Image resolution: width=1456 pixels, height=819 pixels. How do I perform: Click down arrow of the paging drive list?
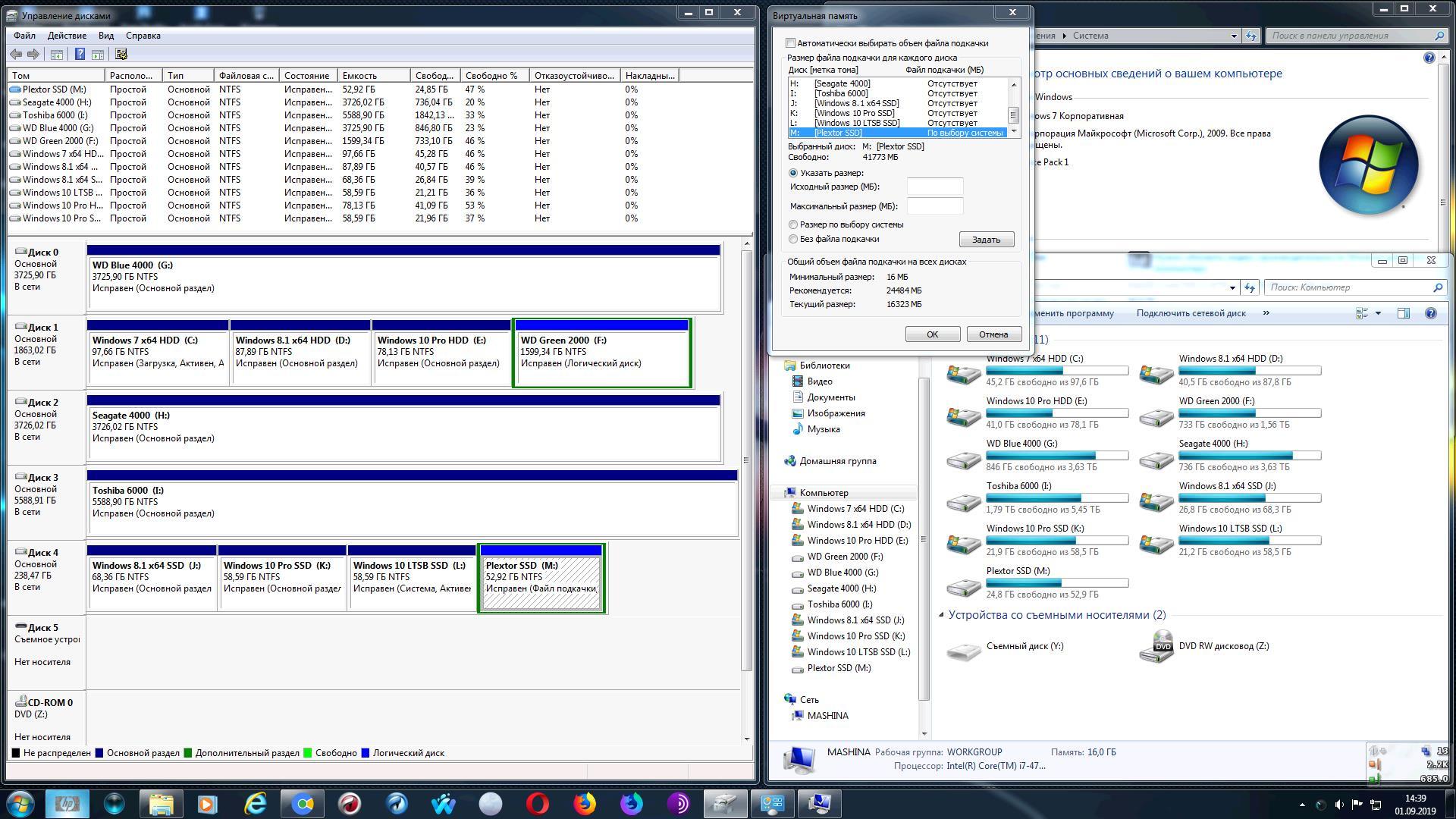click(1013, 133)
